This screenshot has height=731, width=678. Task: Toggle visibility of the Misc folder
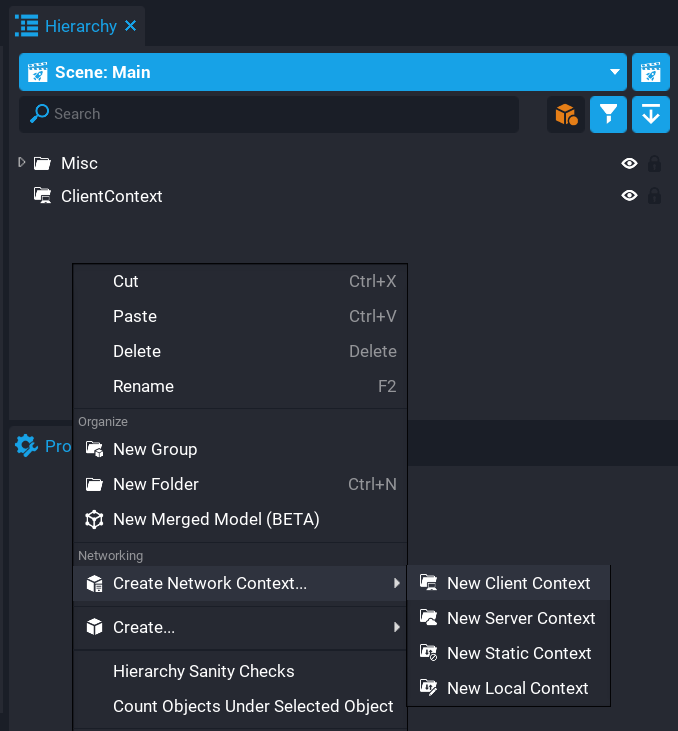pos(629,163)
